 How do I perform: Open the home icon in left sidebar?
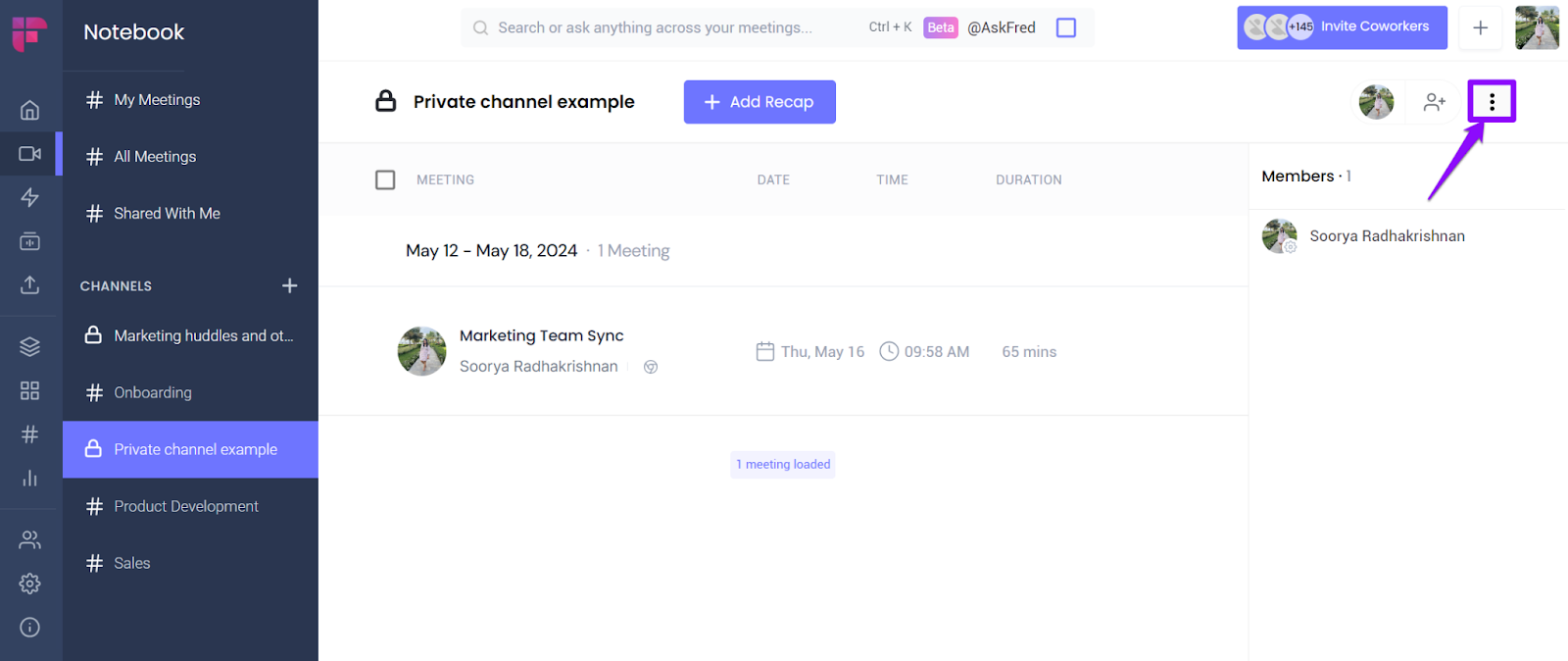[x=30, y=110]
